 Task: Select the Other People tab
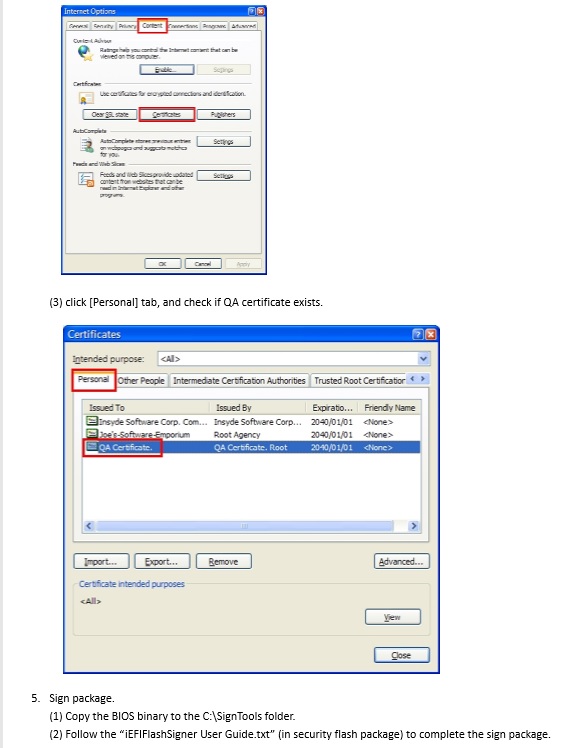pos(141,381)
